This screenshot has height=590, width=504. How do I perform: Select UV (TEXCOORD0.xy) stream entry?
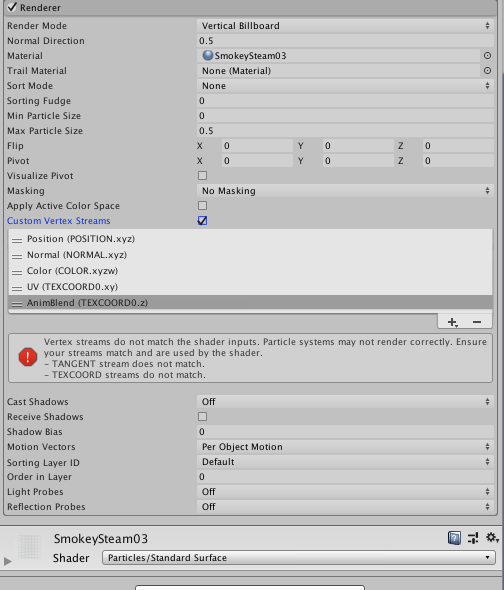(x=250, y=287)
